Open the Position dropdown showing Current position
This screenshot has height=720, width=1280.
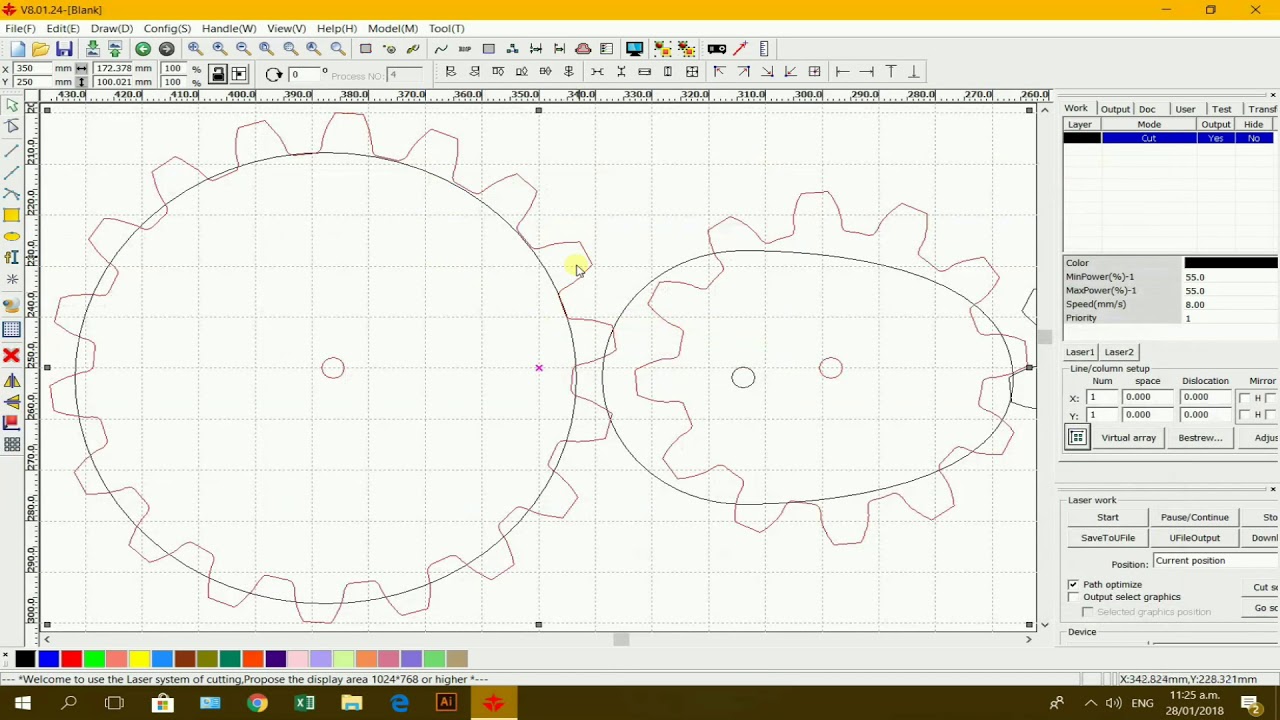pyautogui.click(x=1215, y=561)
